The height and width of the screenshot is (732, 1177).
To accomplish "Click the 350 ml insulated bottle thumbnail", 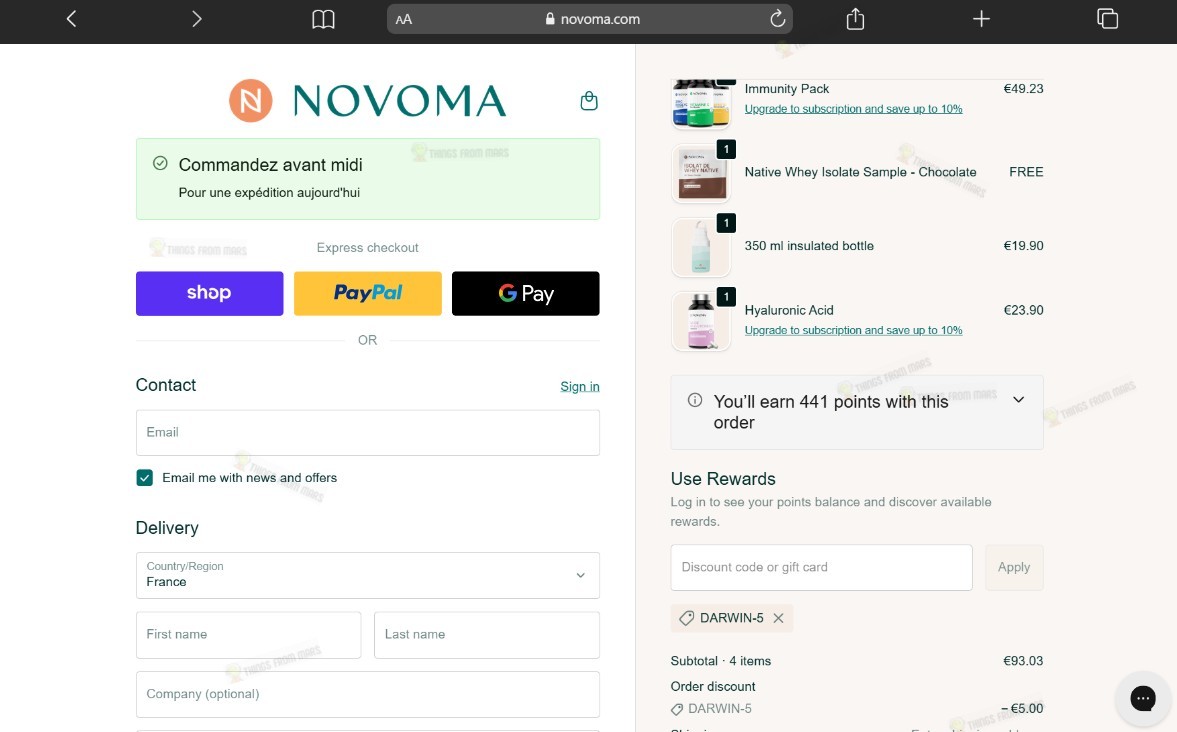I will pyautogui.click(x=701, y=247).
